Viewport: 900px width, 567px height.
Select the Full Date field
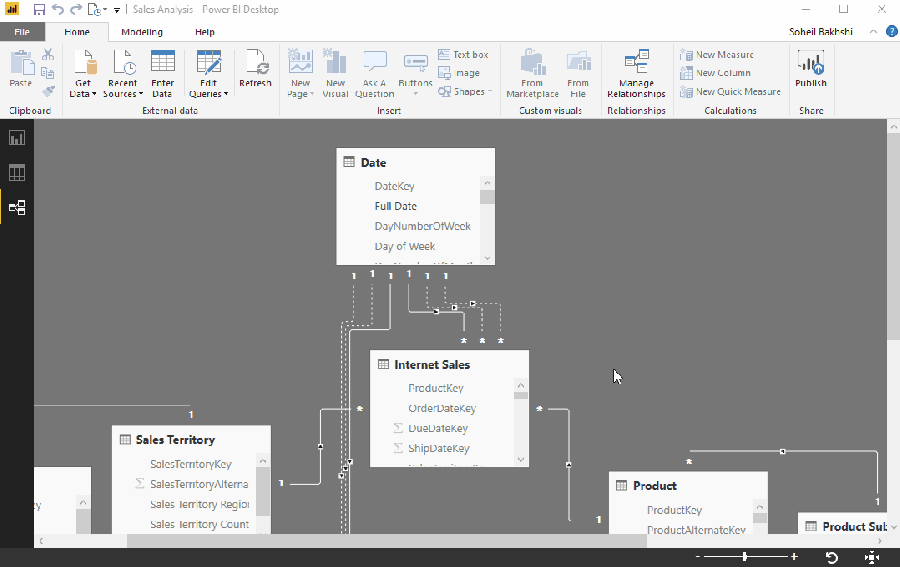[x=395, y=206]
